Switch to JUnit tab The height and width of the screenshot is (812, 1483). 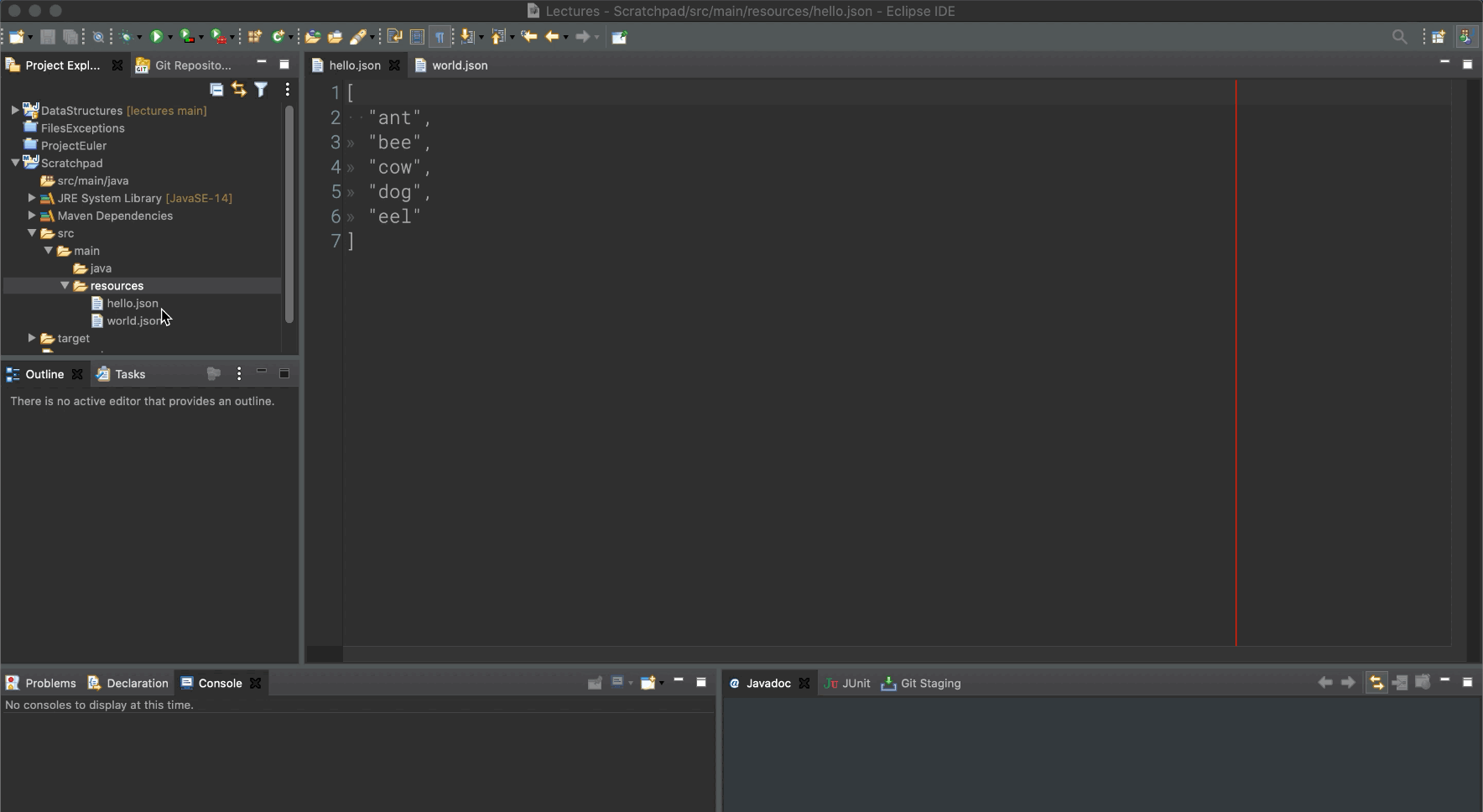point(847,683)
